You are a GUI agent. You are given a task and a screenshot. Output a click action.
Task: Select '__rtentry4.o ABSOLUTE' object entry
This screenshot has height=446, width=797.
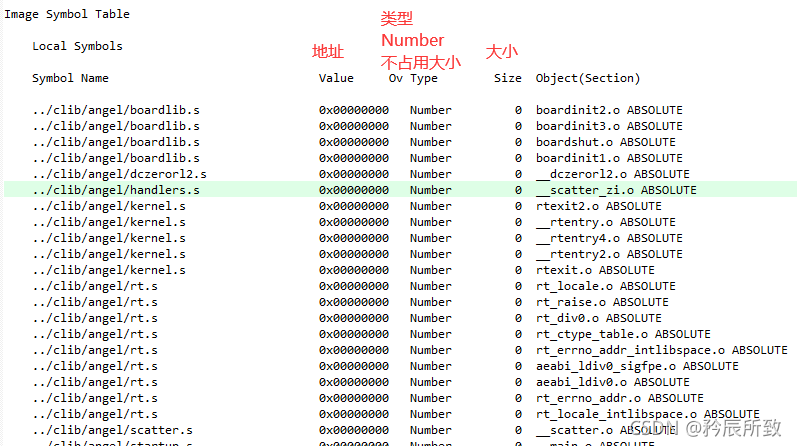(609, 239)
